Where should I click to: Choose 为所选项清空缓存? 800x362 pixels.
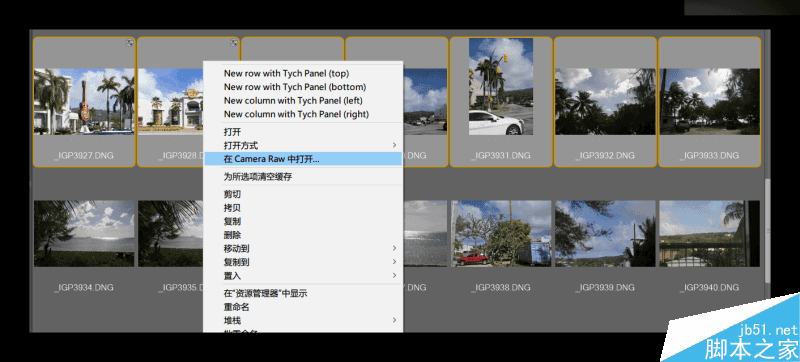point(303,176)
